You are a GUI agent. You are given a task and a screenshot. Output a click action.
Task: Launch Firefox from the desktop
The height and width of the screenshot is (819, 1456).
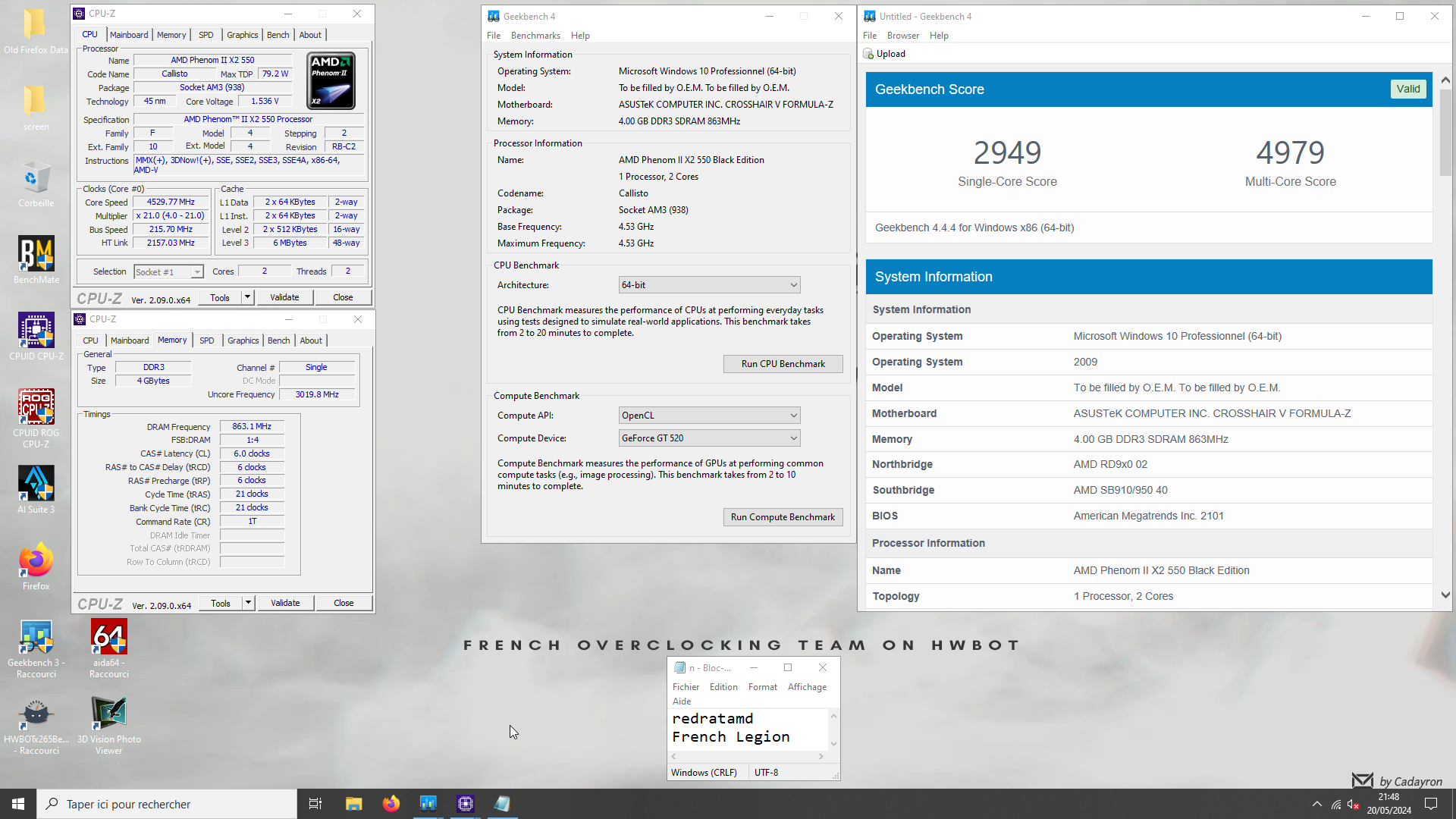click(36, 566)
